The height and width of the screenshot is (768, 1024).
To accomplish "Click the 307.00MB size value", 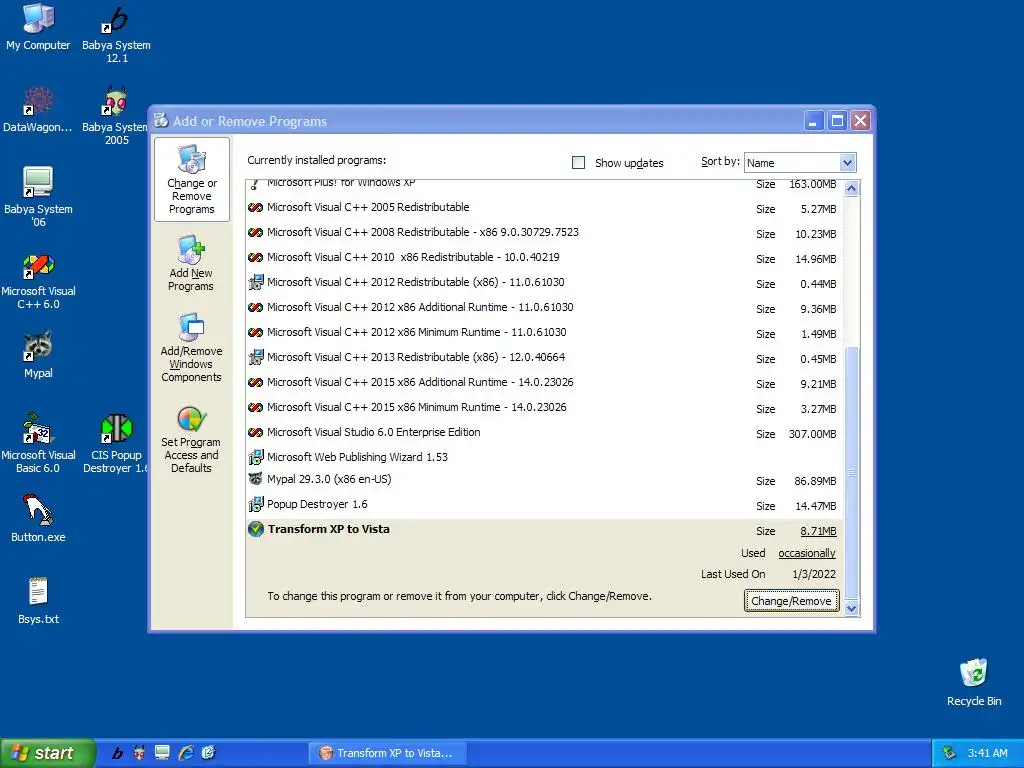I will [x=812, y=434].
